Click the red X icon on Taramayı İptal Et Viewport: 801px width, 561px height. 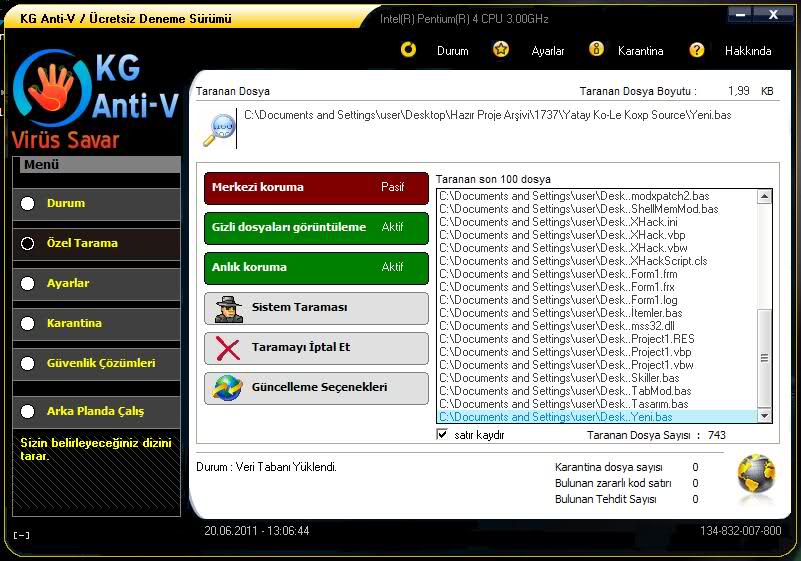(x=228, y=348)
